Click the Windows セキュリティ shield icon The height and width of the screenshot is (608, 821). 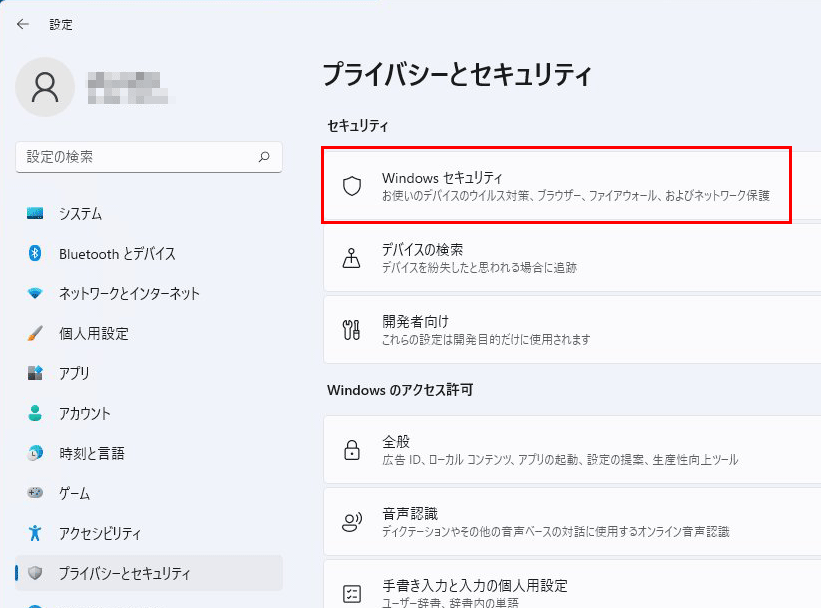click(x=352, y=186)
